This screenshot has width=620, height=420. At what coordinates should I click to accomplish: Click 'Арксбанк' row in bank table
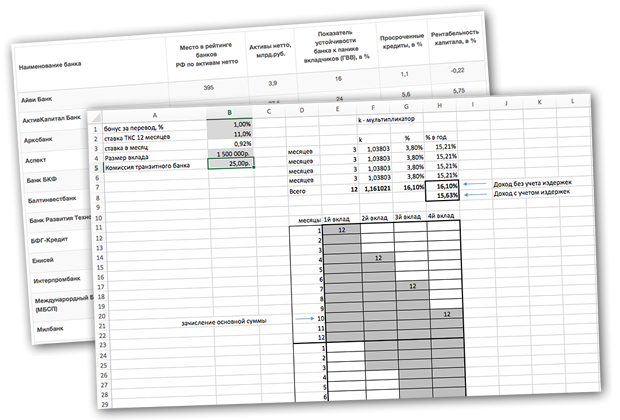[38, 140]
